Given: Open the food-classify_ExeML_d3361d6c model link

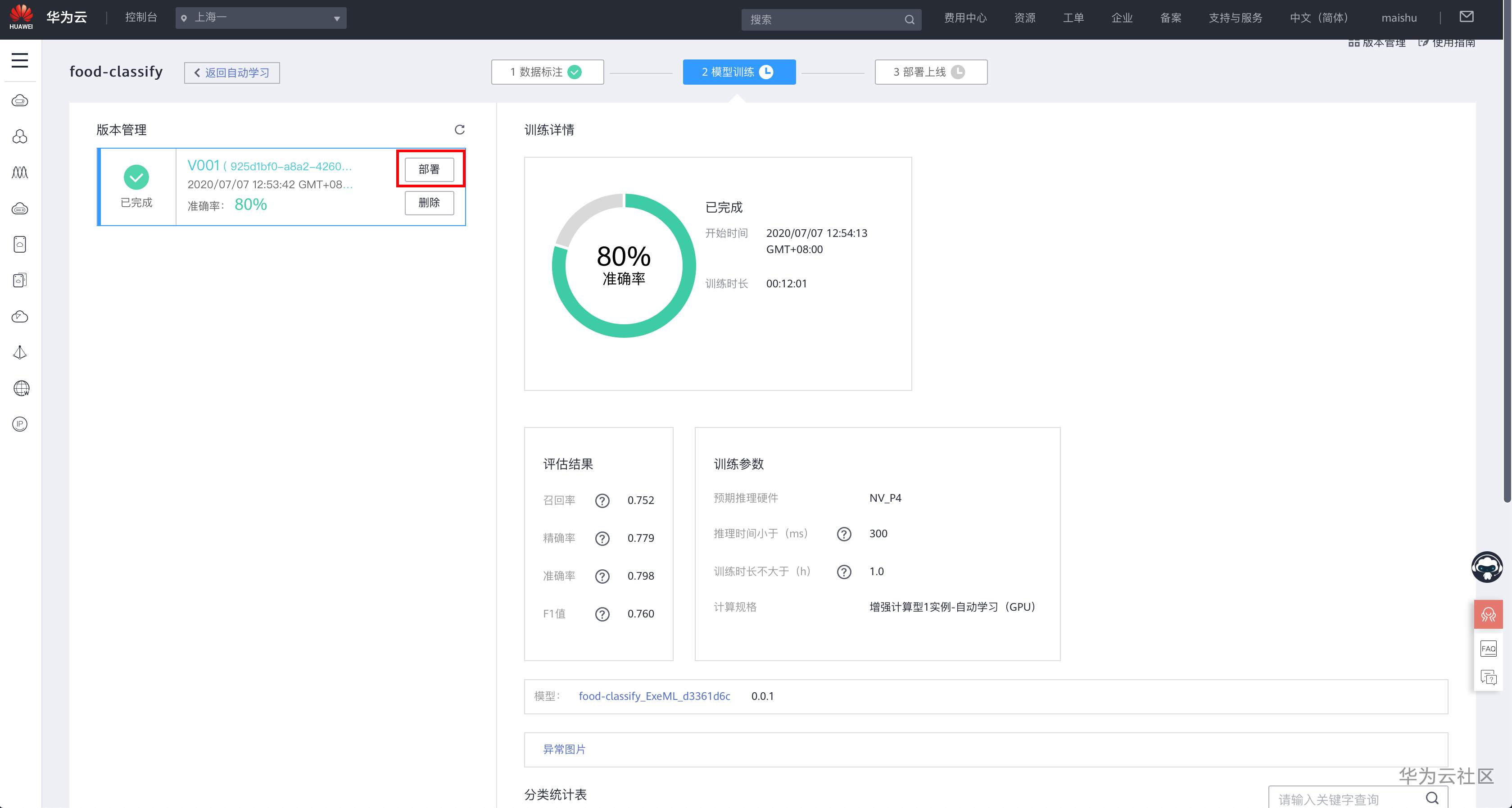Looking at the screenshot, I should [654, 696].
